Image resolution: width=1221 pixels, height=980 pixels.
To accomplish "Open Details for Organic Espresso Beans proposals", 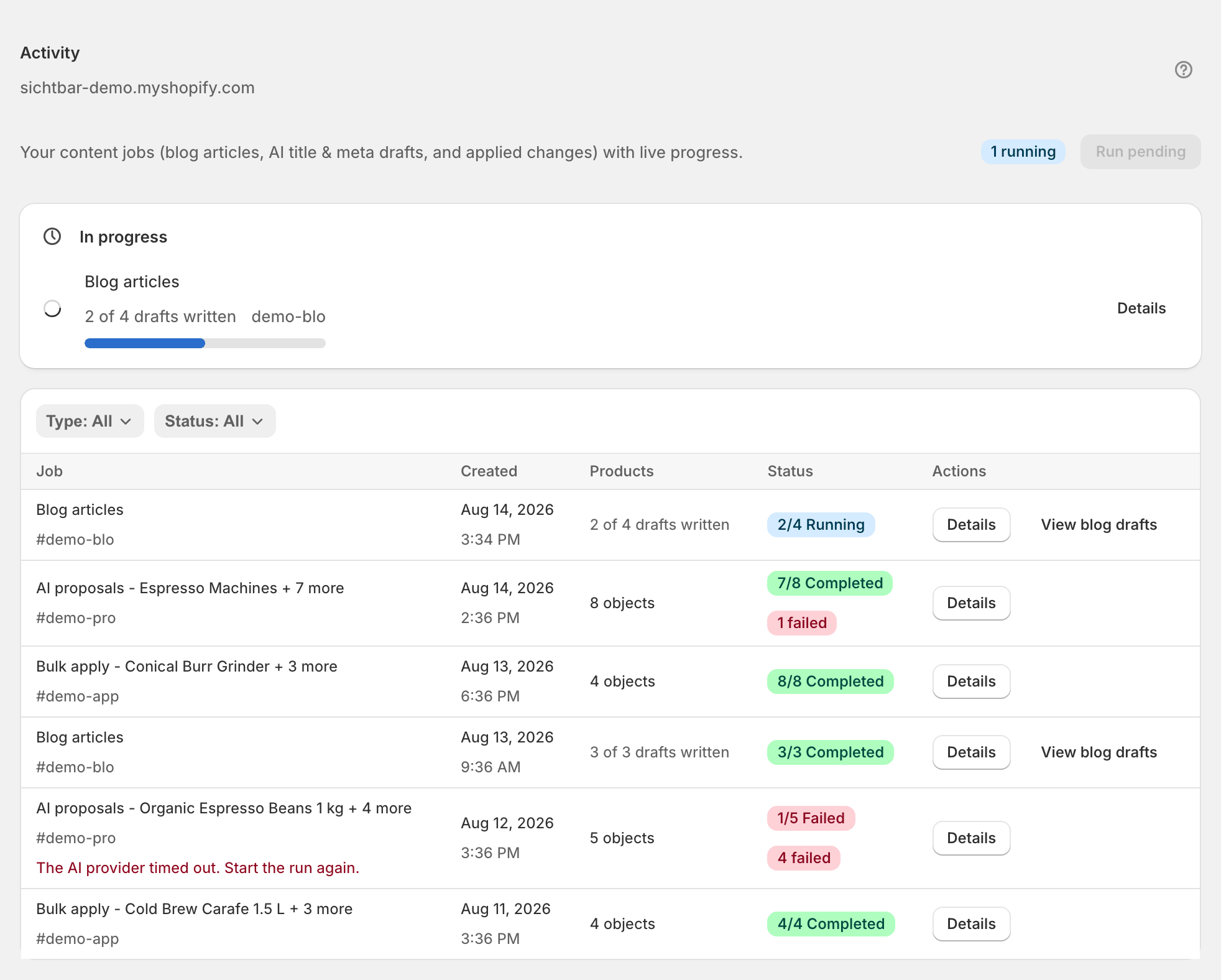I will (971, 838).
